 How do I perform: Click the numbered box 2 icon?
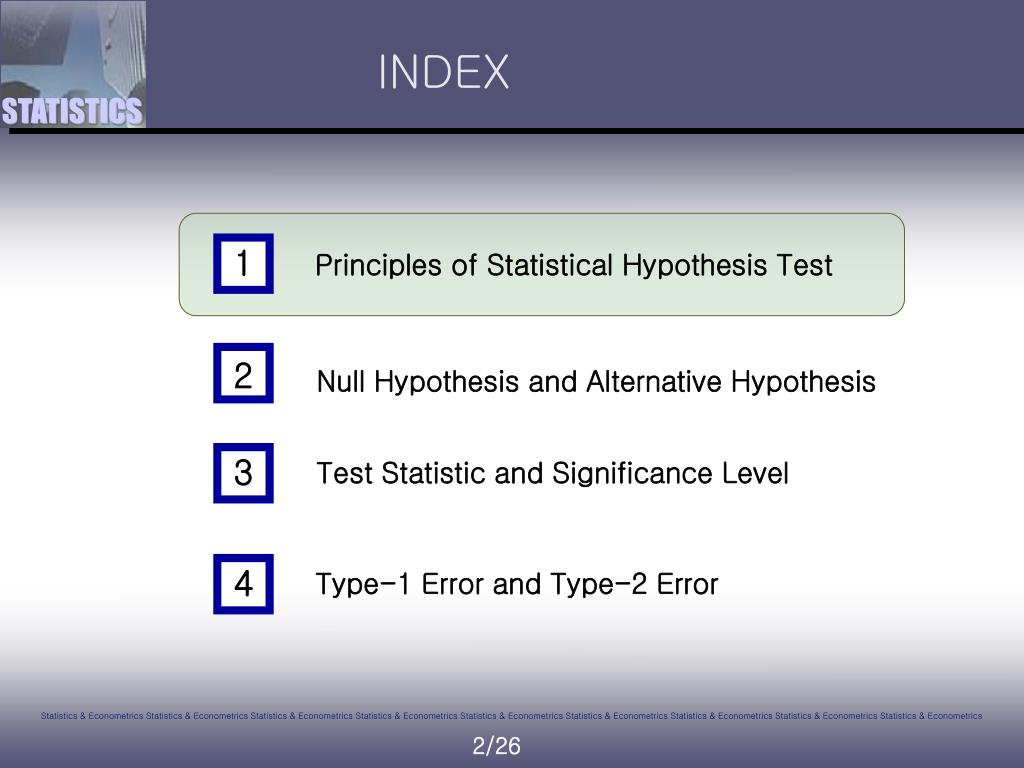pyautogui.click(x=243, y=373)
